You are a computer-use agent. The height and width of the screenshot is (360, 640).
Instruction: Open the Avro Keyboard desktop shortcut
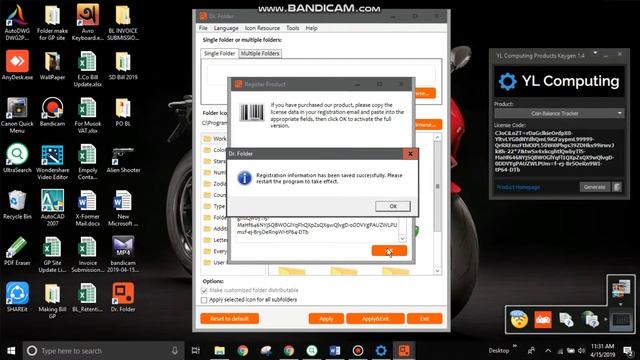87,22
